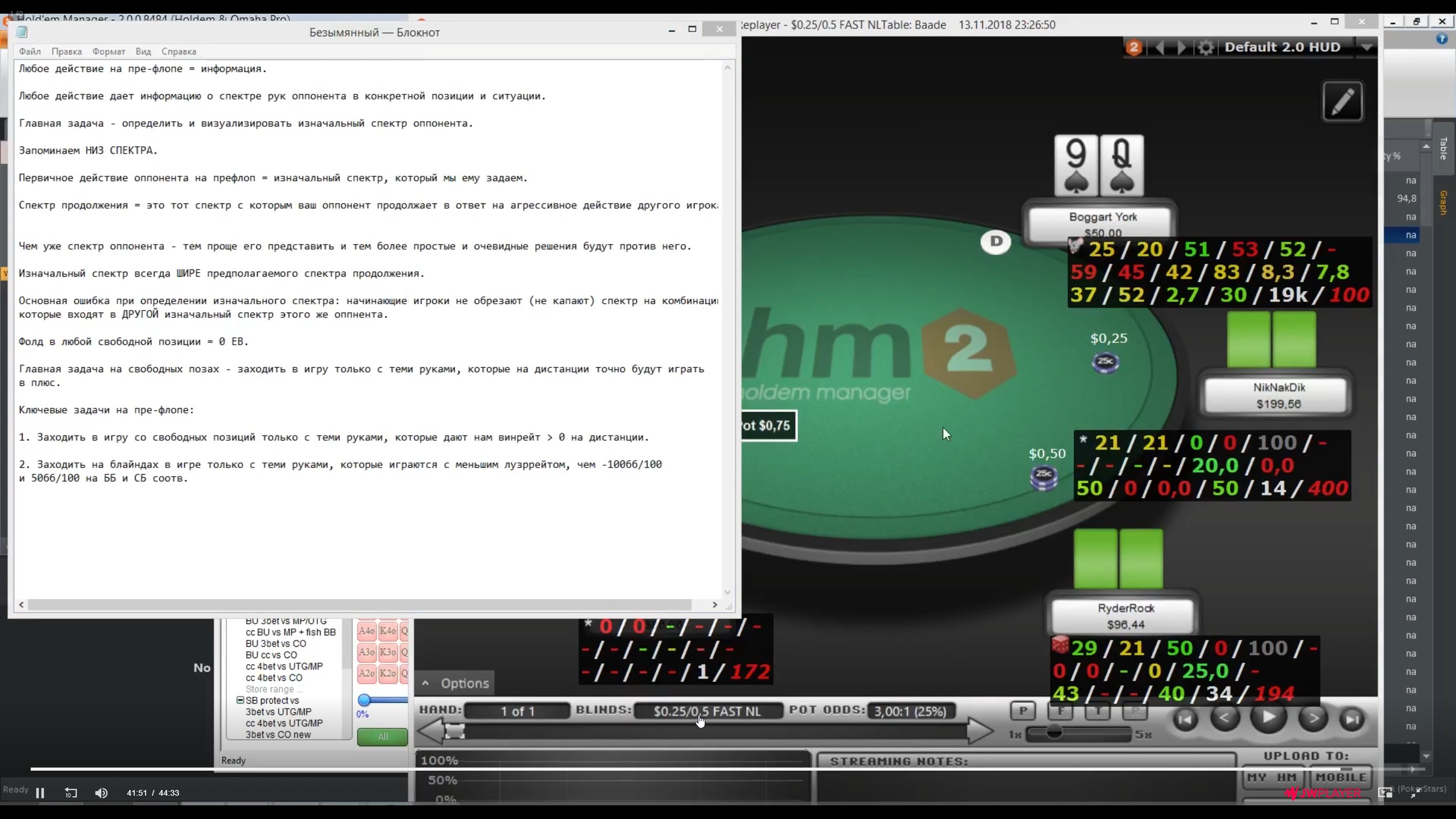Go to next HUD with right arrow

(x=1181, y=47)
